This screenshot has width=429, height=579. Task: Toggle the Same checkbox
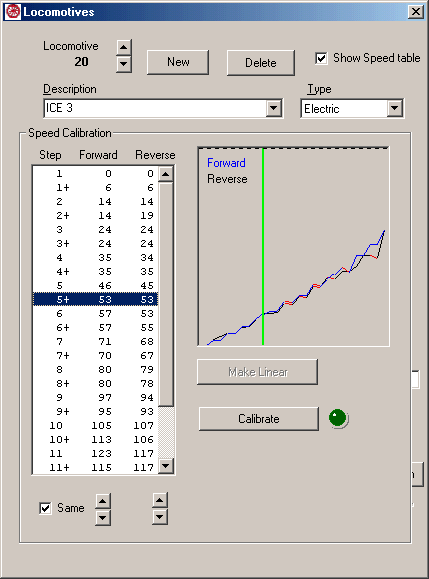pos(45,508)
